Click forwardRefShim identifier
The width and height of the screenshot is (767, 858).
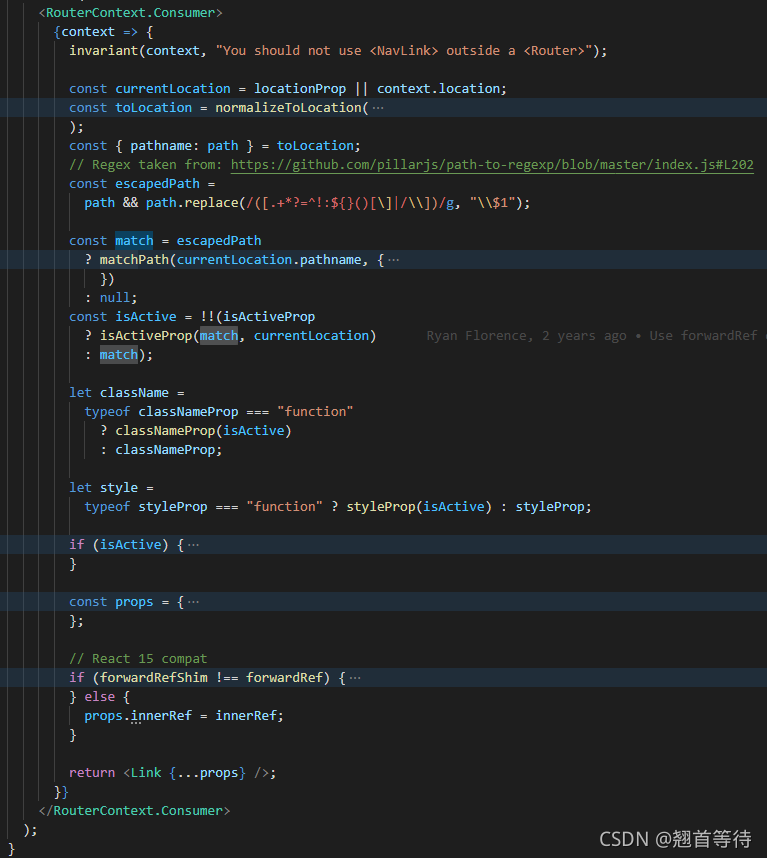(154, 678)
